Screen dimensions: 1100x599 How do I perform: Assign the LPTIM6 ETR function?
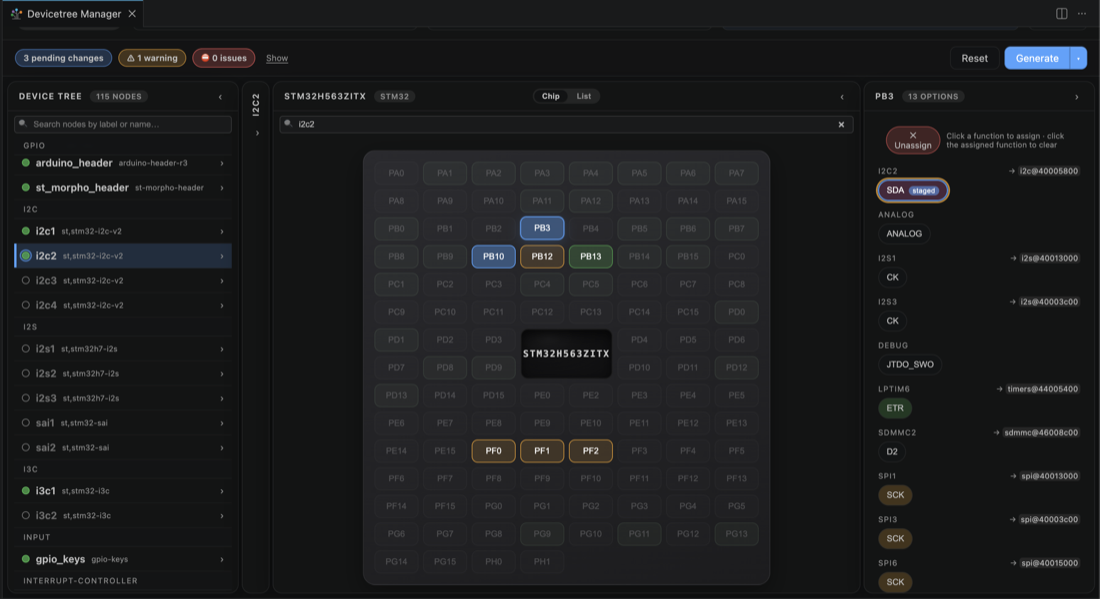click(x=894, y=408)
